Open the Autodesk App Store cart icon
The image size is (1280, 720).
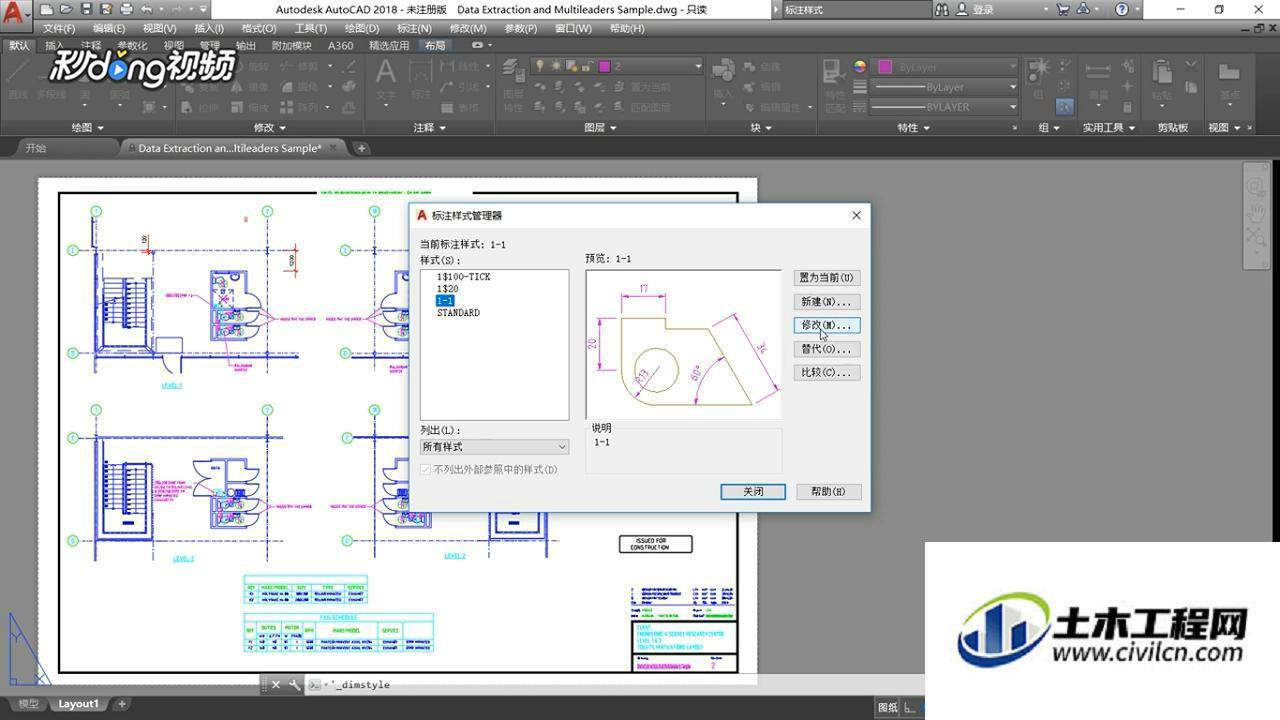1062,9
